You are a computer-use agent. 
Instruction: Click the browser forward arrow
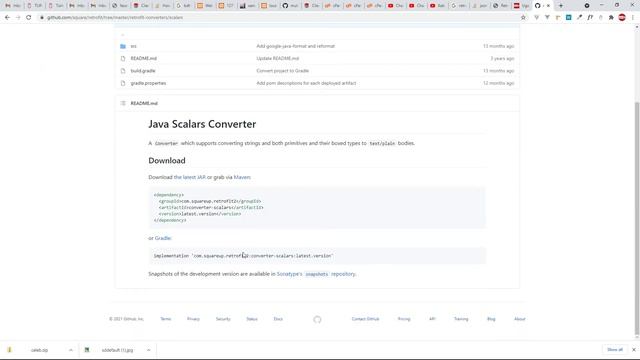[18, 18]
